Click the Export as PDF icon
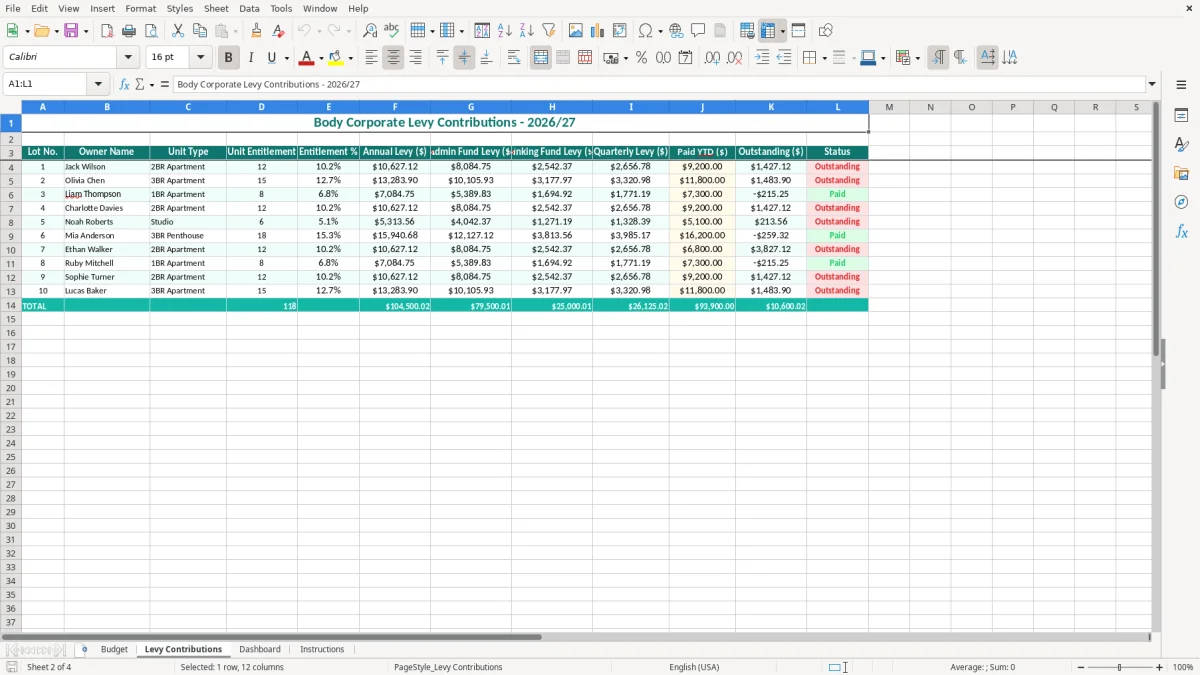 click(x=107, y=31)
